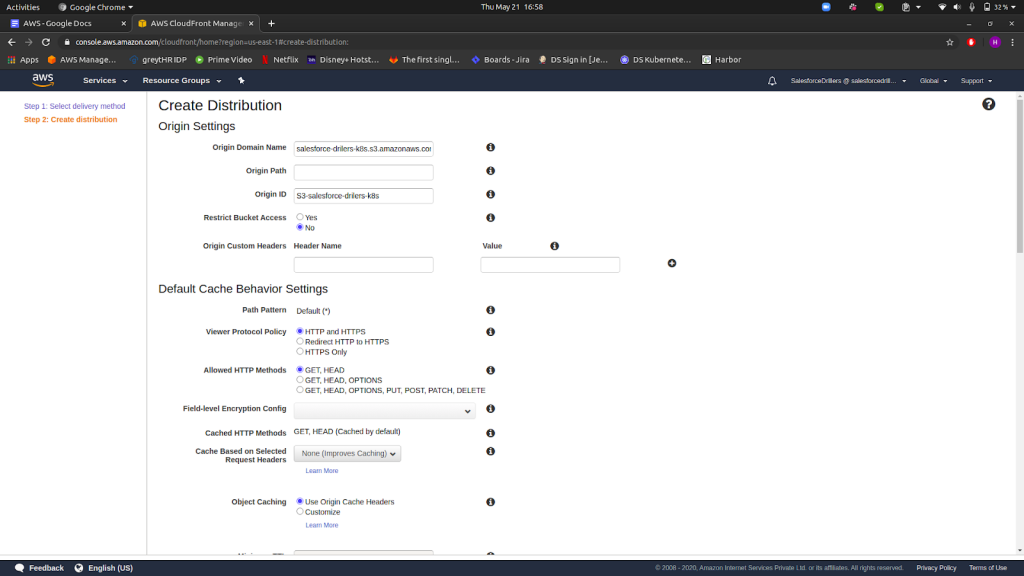Switch to AWS CloudFront Management tab
Viewport: 1024px width, 576px height.
(195, 24)
